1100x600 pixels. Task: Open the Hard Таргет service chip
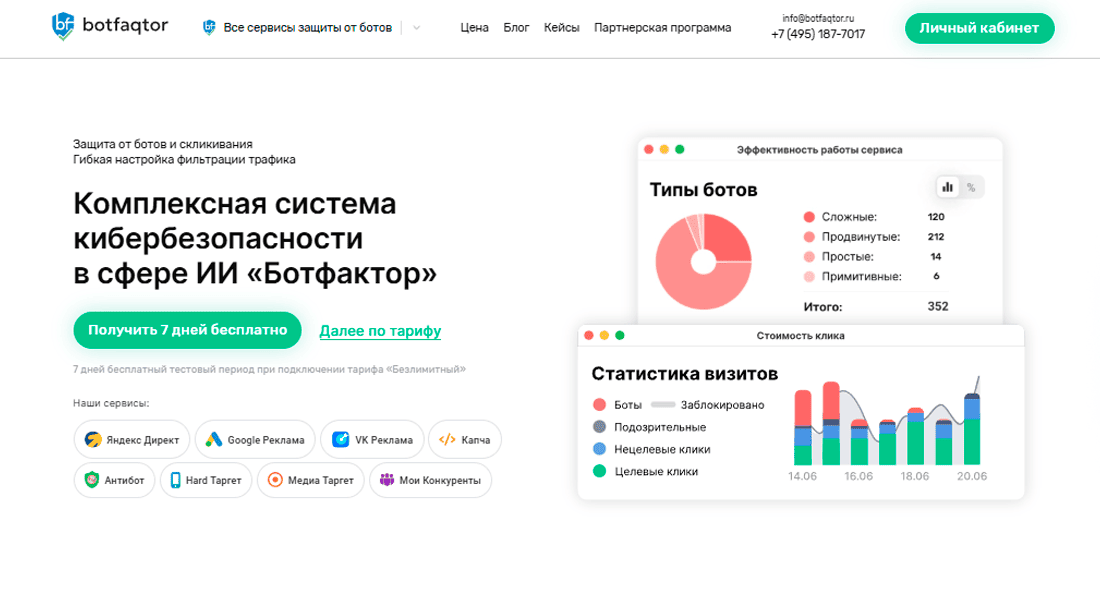point(206,481)
